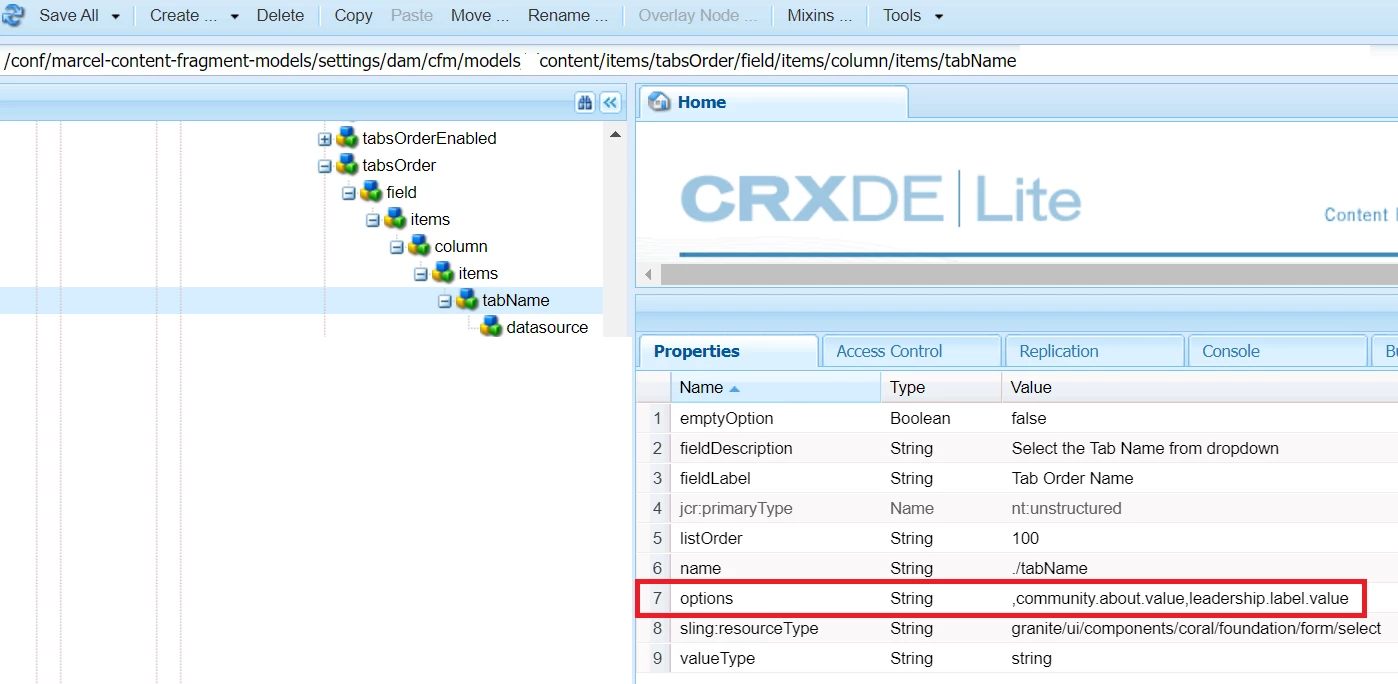Open the Tools menu
The height and width of the screenshot is (684, 1398).
902,15
